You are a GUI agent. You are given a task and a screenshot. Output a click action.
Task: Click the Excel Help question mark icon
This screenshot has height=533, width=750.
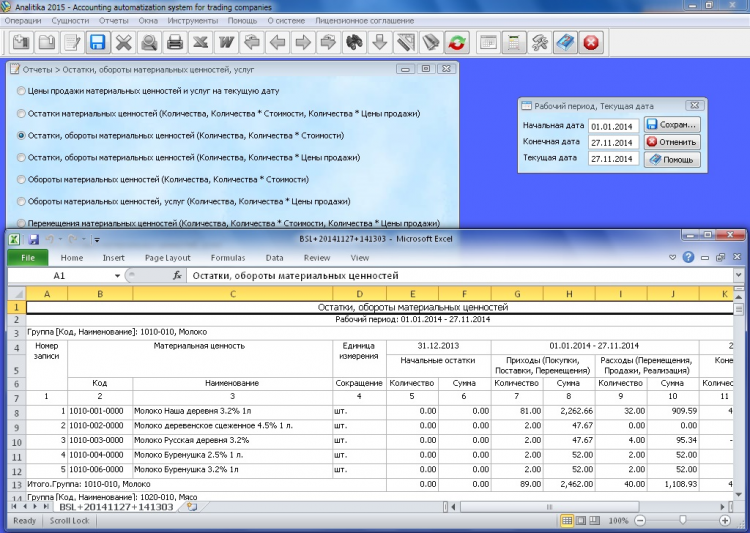(689, 257)
